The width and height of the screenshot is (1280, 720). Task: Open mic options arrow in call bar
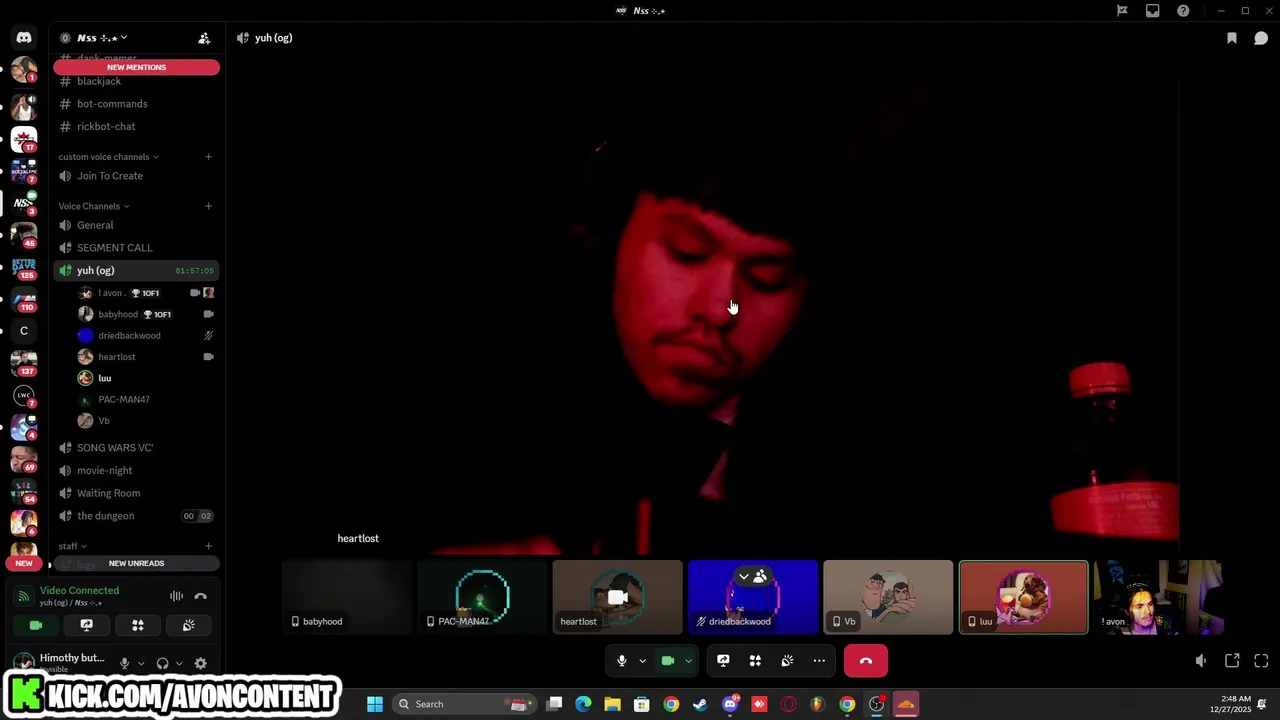pos(642,661)
